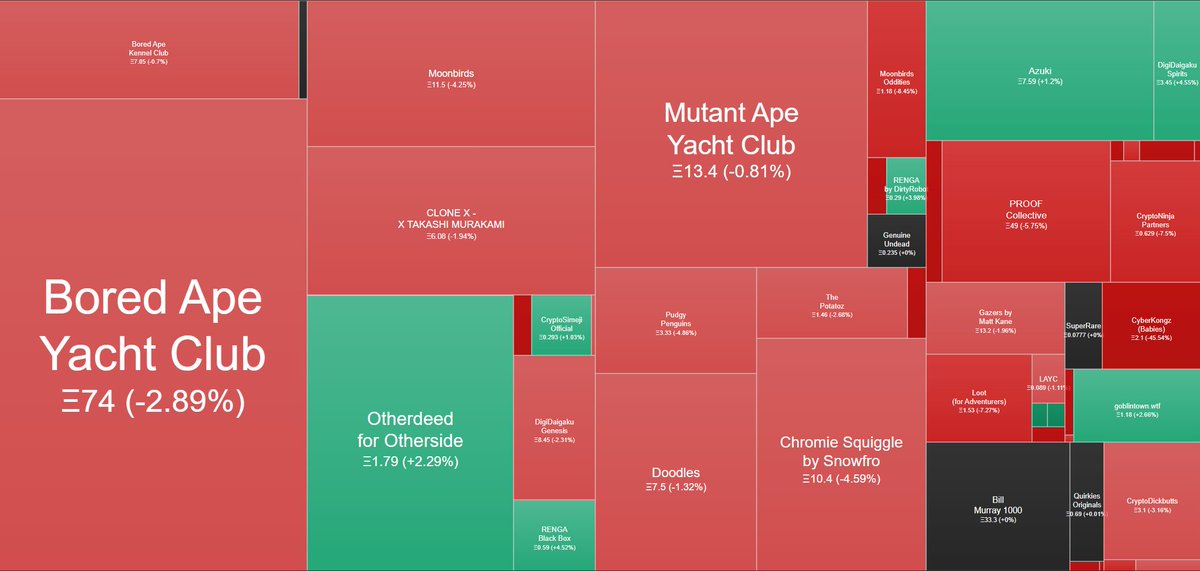
Task: Open the CryptoDickbutts tile
Action: pos(1152,502)
